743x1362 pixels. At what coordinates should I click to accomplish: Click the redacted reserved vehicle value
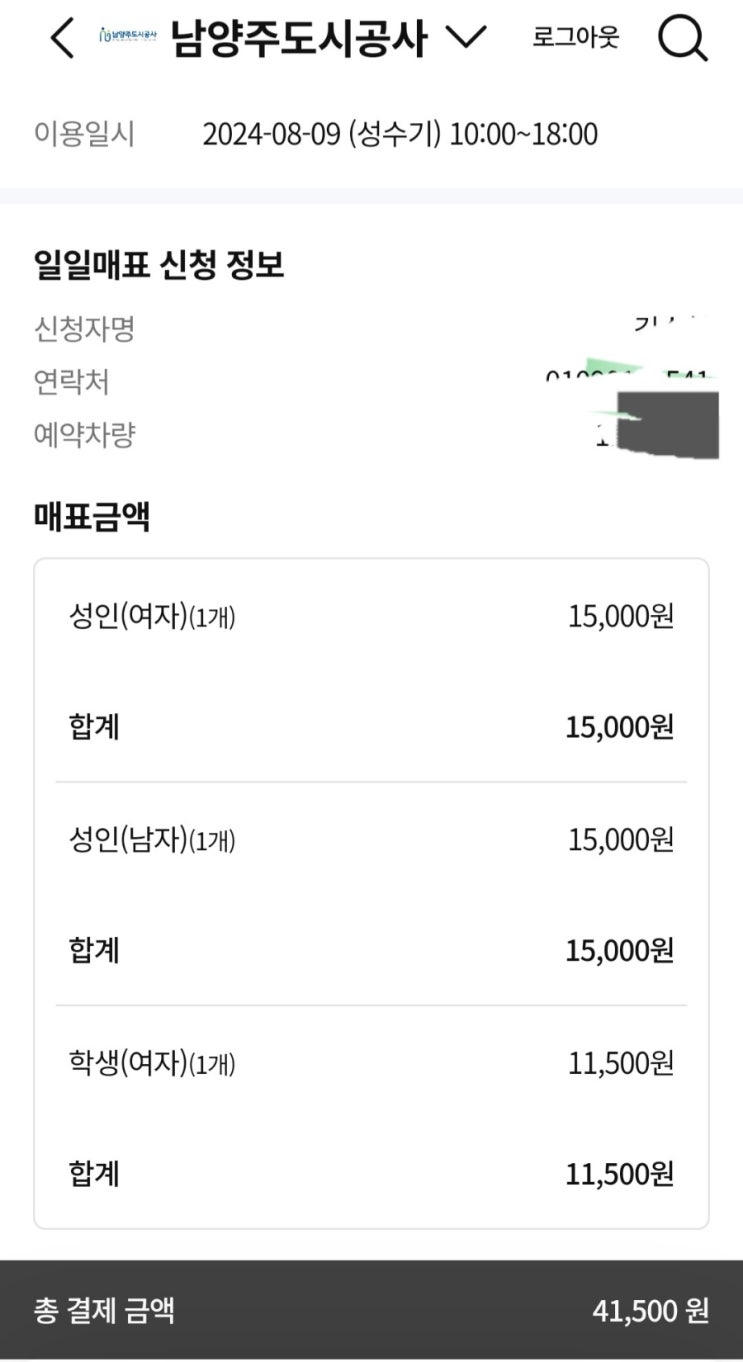point(665,425)
